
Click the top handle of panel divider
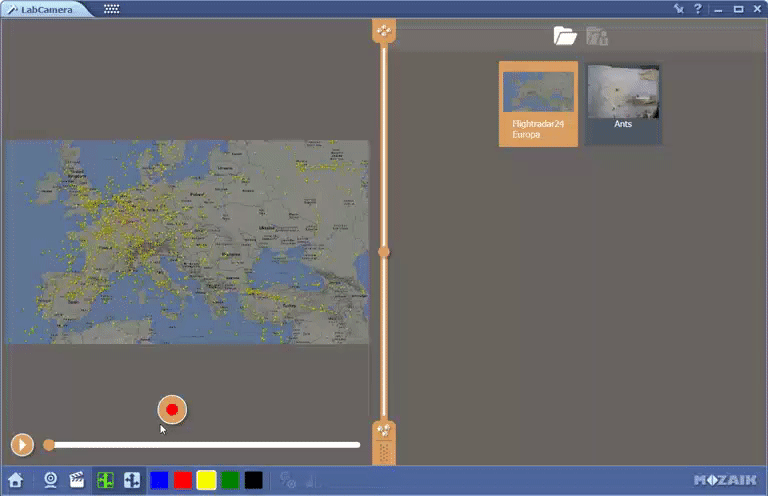(384, 31)
